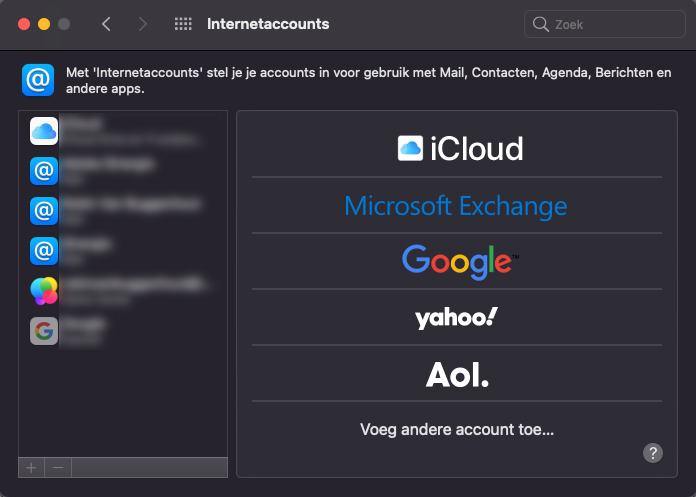
Task: Select the third @ account in sidebar
Action: tap(43, 211)
